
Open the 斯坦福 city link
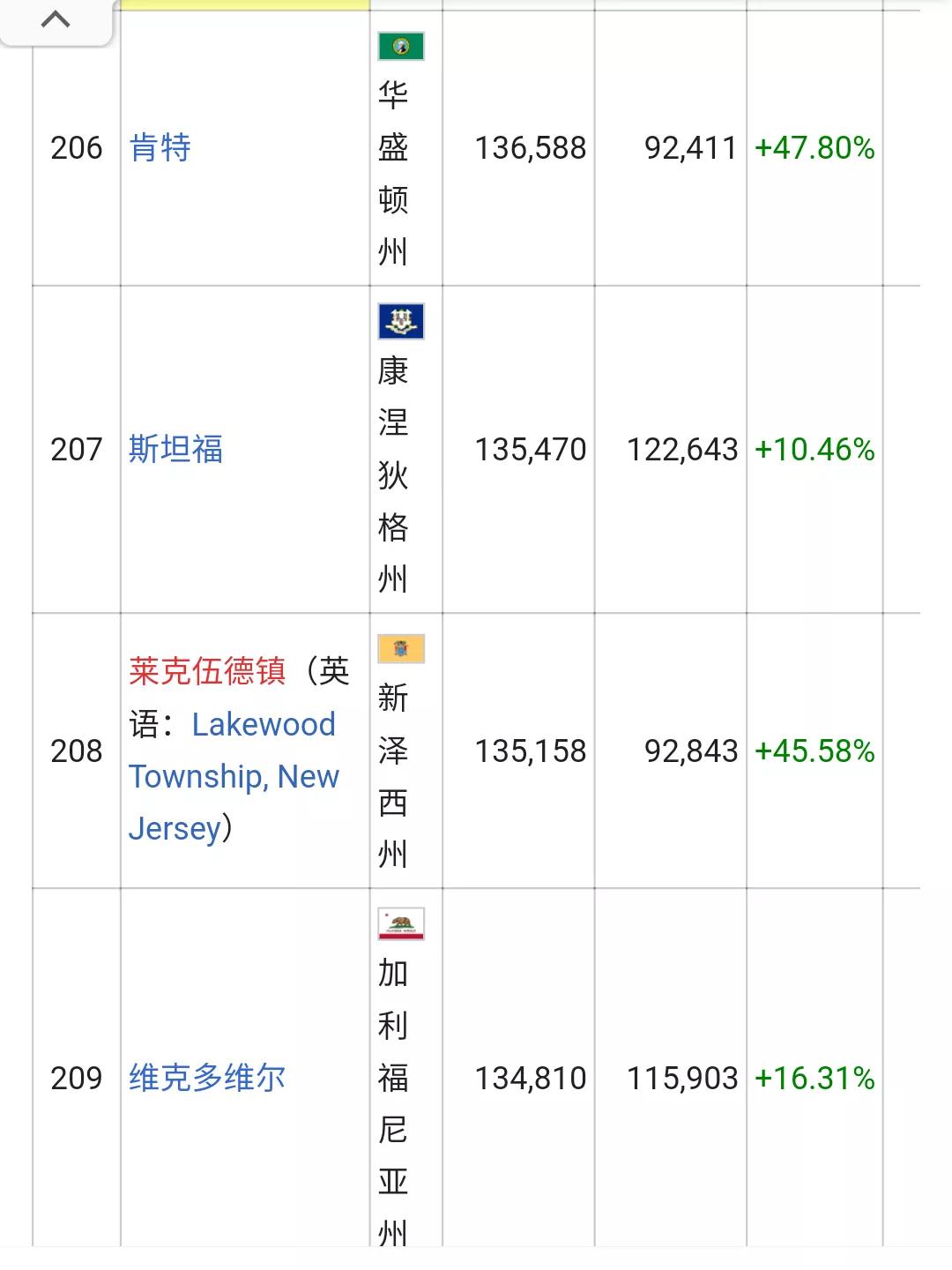click(x=175, y=449)
